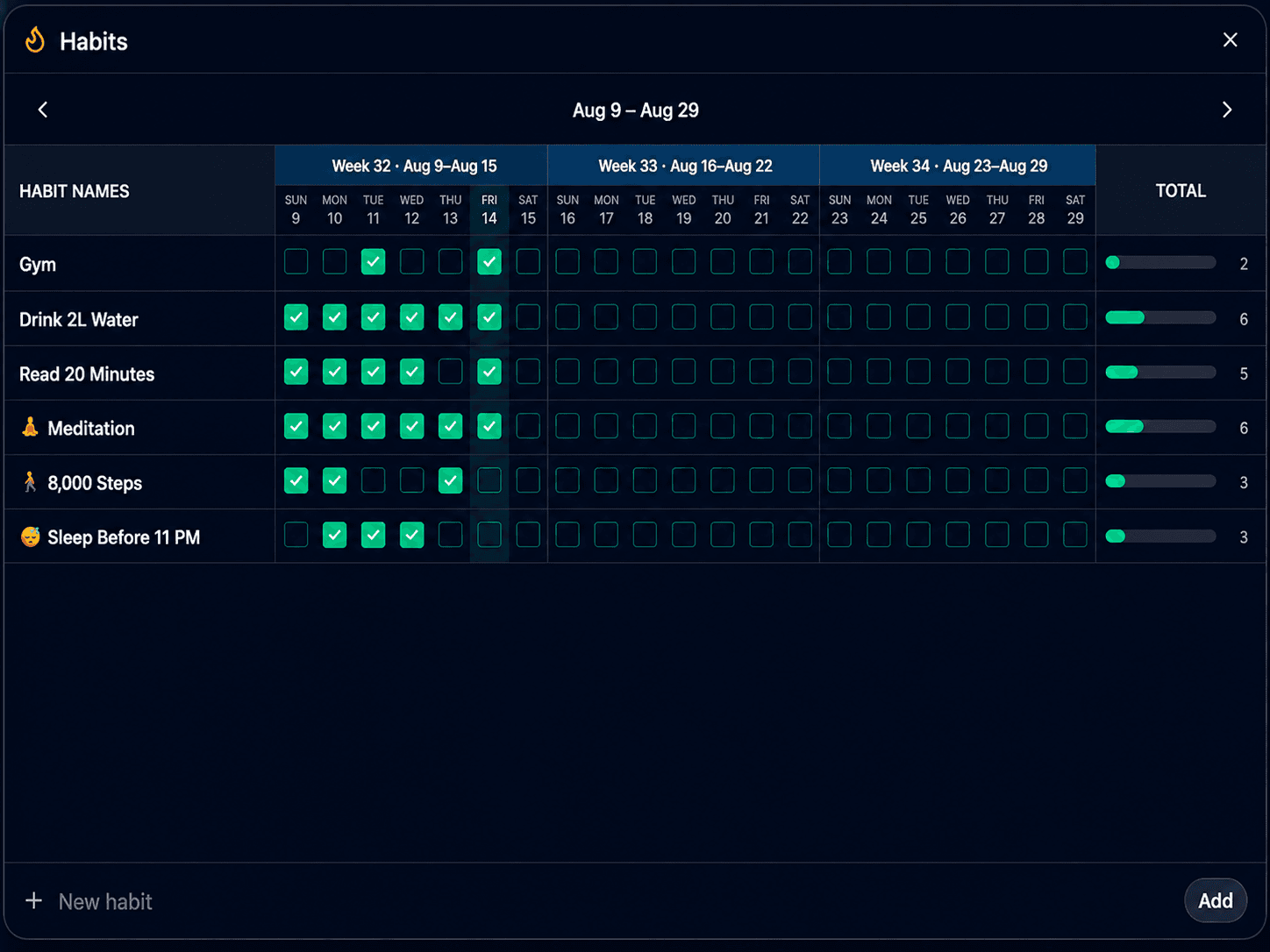Select the Read 20 Minutes habit name
This screenshot has height=952, width=1270.
tap(87, 374)
